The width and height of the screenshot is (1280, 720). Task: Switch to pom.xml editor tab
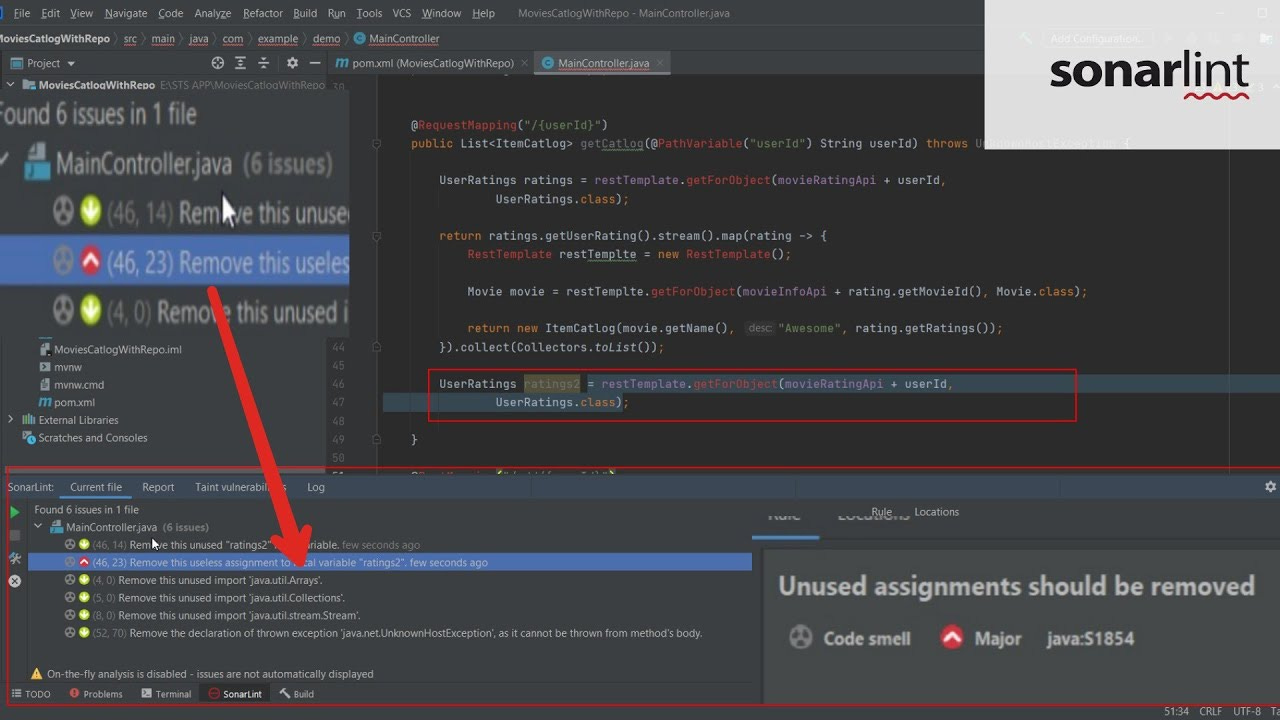click(431, 63)
